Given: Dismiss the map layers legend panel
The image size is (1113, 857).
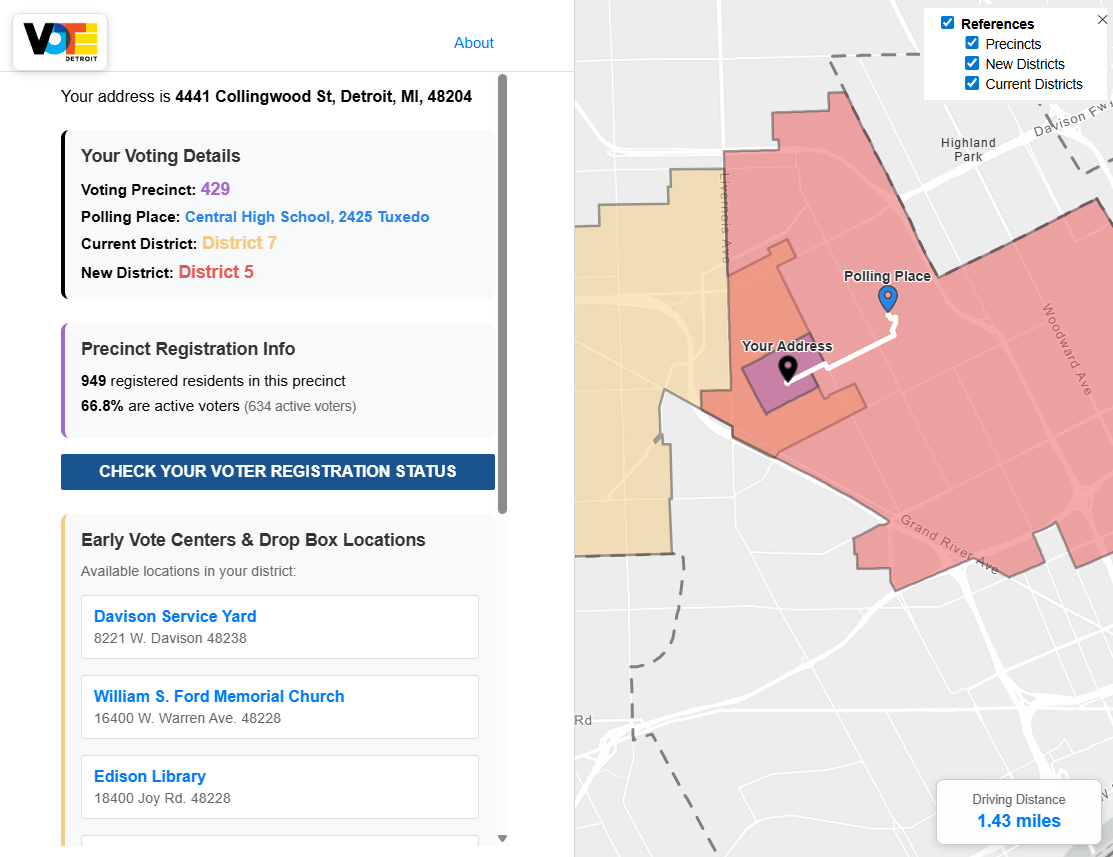Looking at the screenshot, I should [x=1103, y=18].
